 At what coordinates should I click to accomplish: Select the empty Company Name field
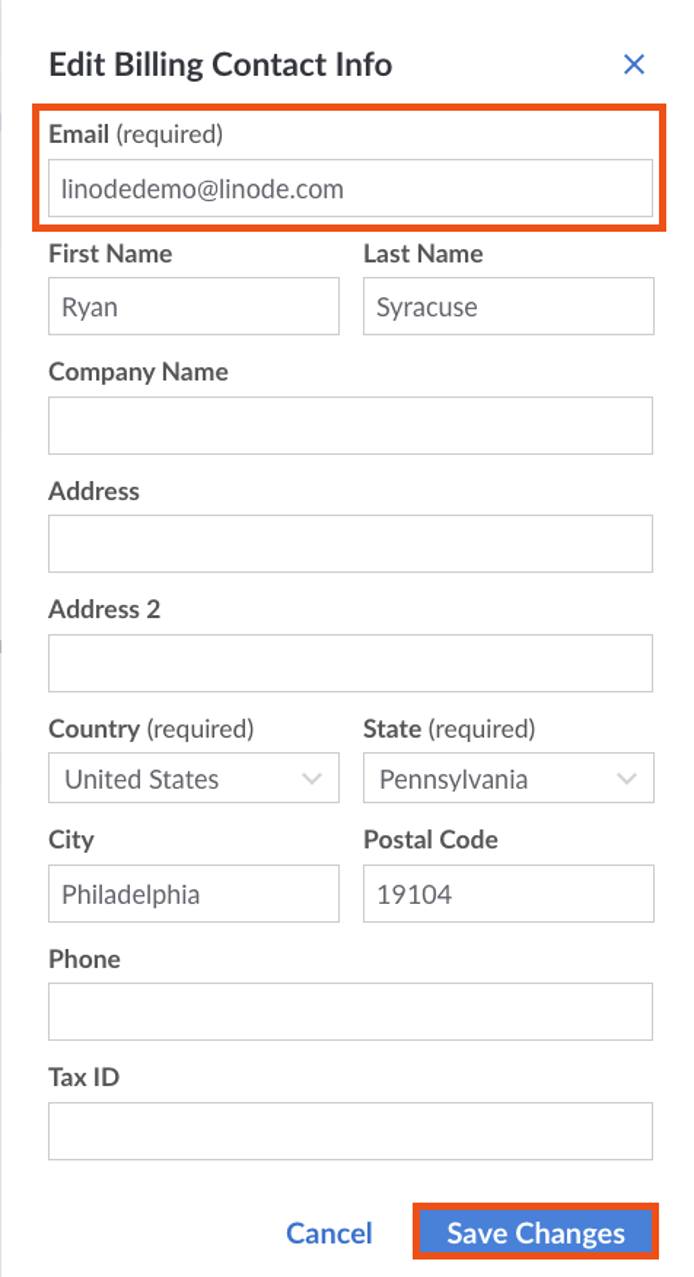tap(350, 425)
